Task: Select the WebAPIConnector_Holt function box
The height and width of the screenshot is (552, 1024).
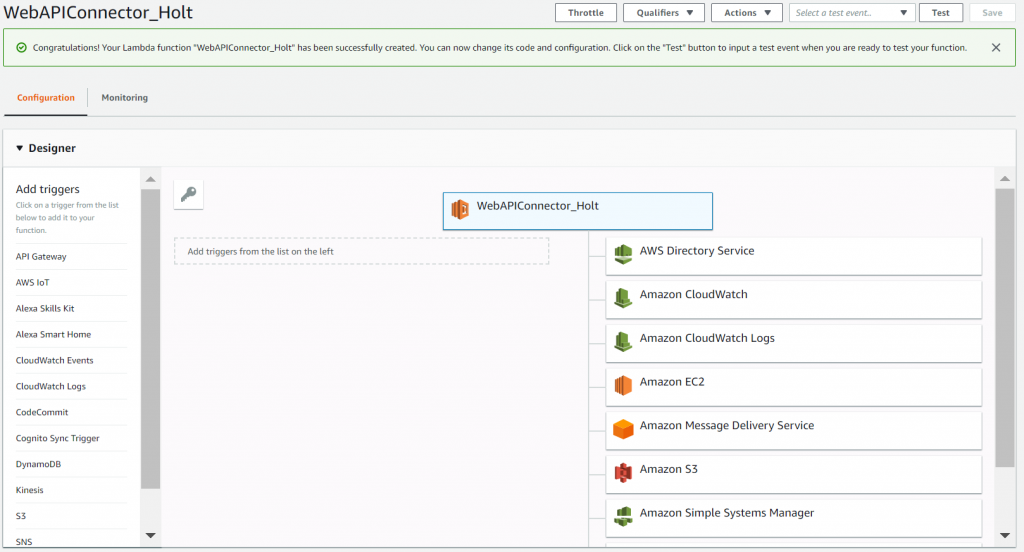Action: point(577,211)
